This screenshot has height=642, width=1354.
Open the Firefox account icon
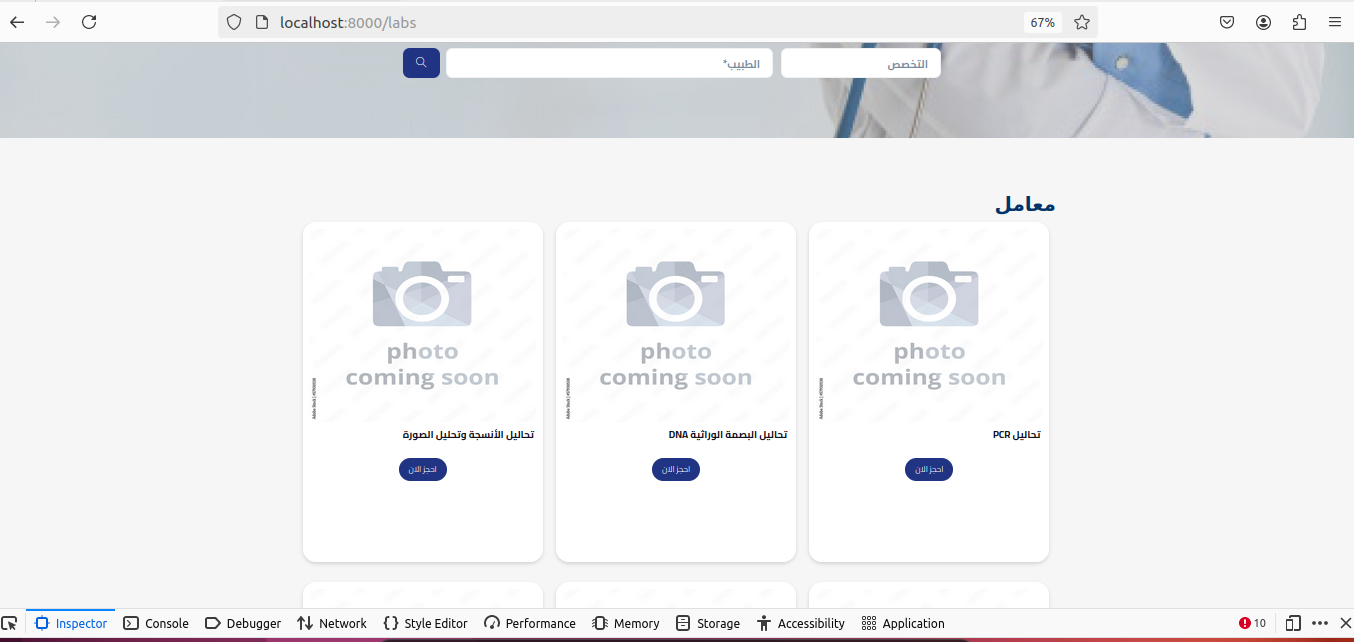coord(1263,22)
